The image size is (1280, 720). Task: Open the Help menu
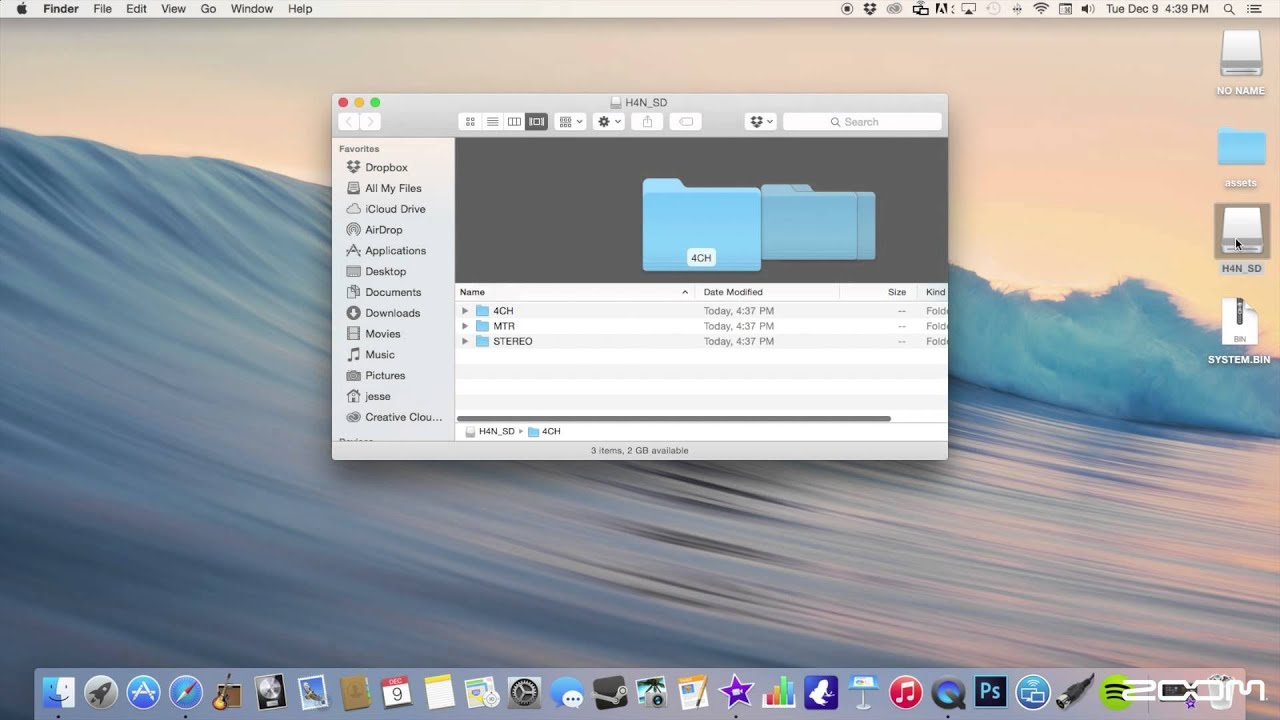tap(300, 9)
